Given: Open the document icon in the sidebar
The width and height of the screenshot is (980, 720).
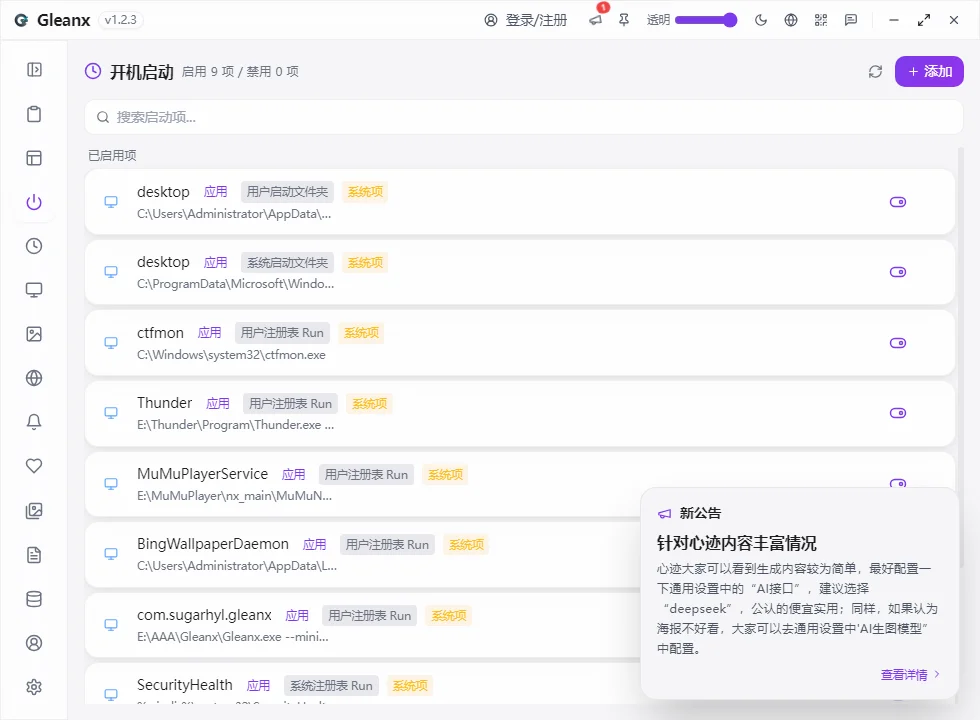Looking at the screenshot, I should pos(34,555).
